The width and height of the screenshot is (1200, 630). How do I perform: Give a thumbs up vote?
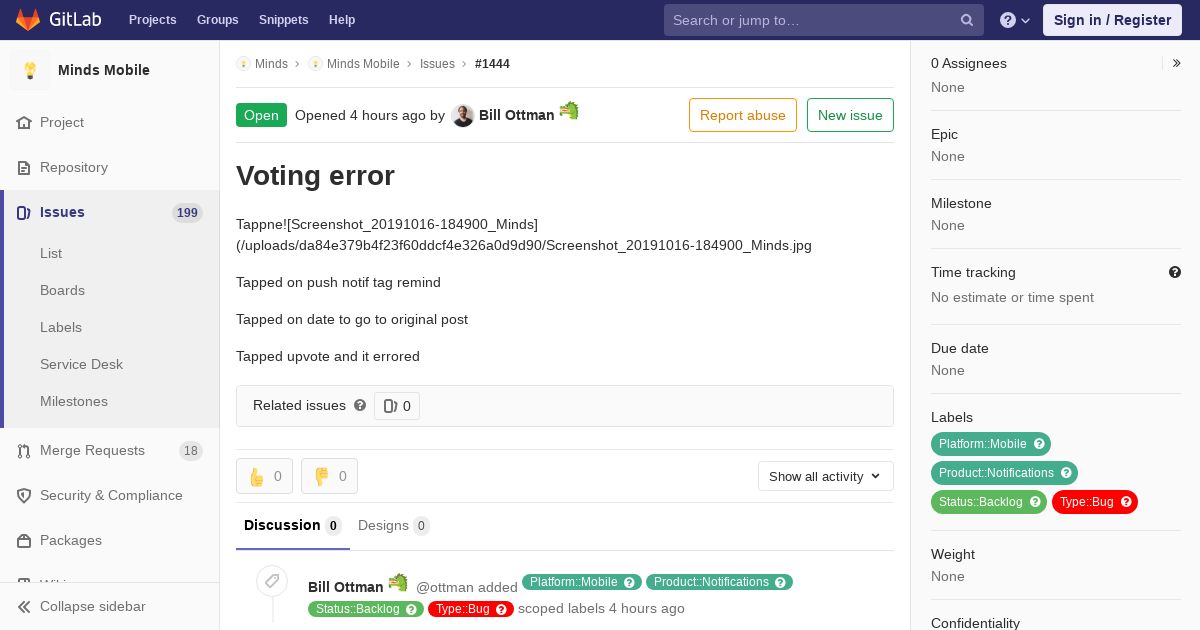[264, 476]
